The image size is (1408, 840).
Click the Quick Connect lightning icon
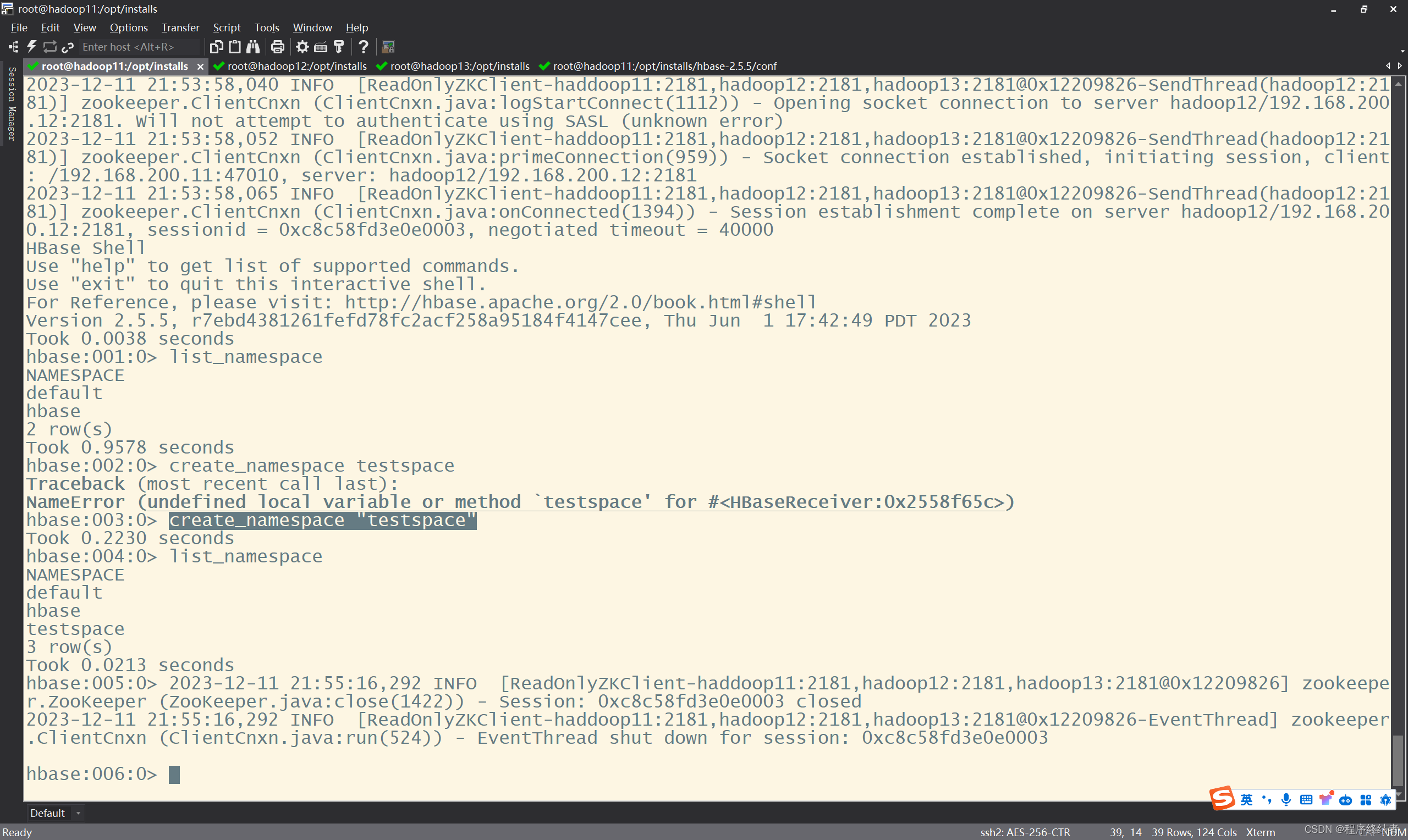[32, 47]
